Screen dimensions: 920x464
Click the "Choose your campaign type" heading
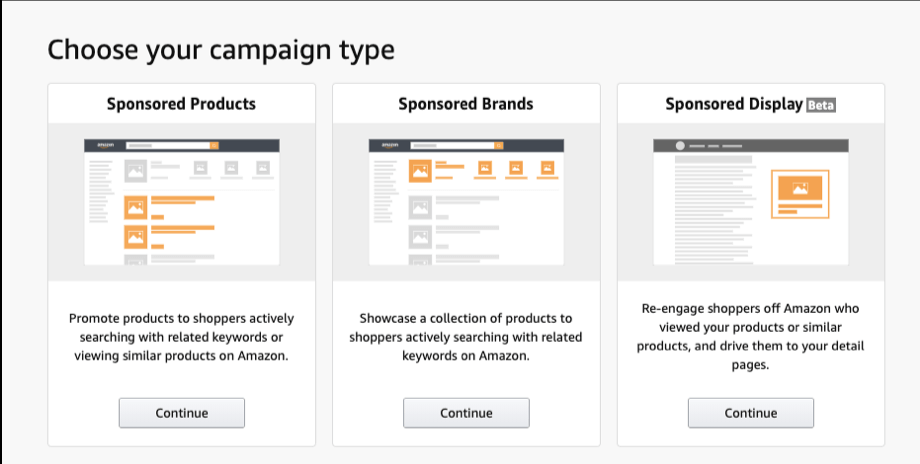[x=221, y=50]
